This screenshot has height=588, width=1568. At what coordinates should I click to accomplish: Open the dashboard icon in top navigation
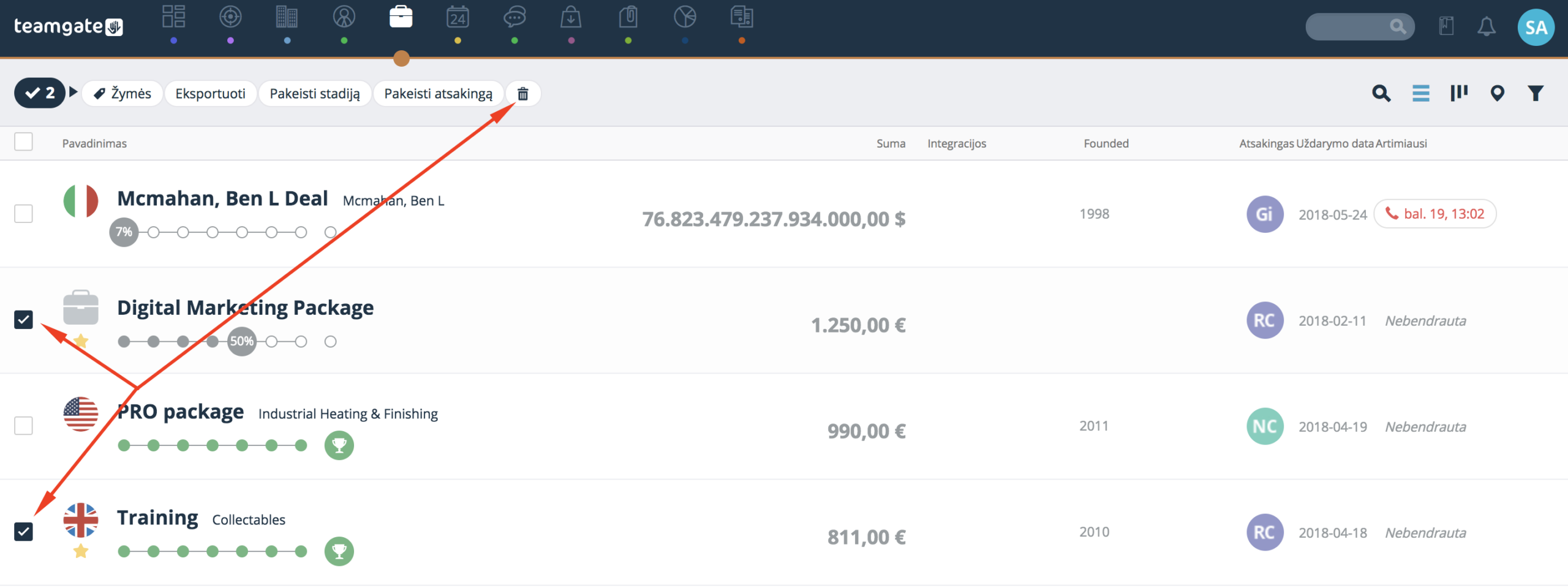(x=174, y=17)
